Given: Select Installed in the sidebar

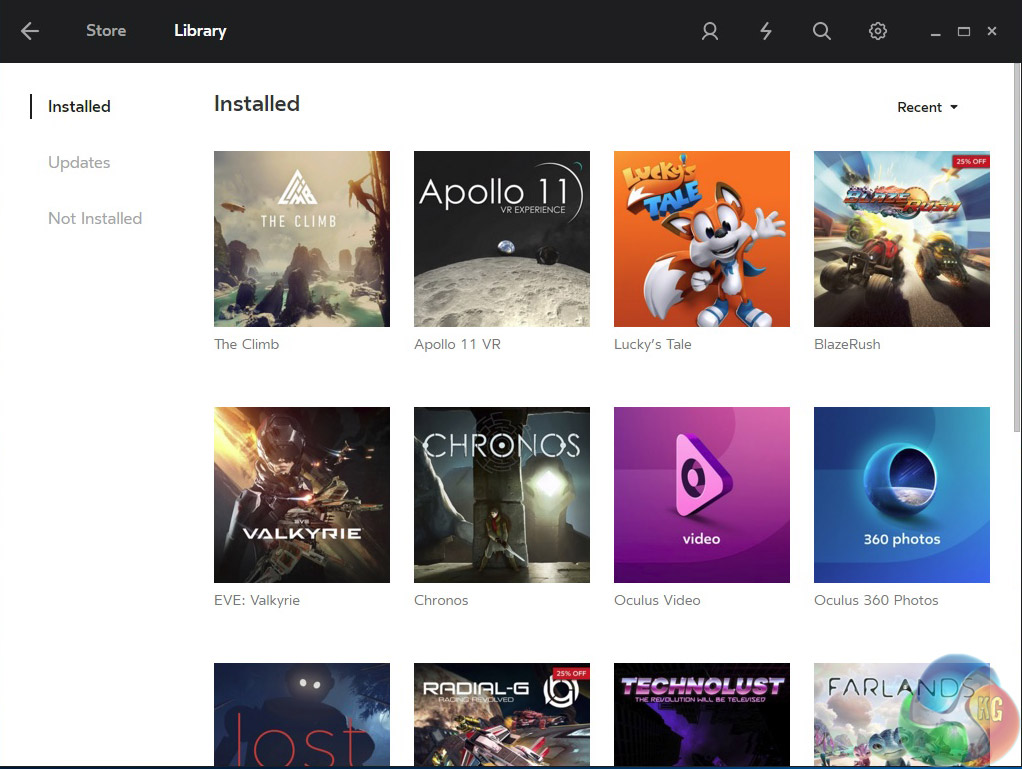Looking at the screenshot, I should [x=79, y=106].
